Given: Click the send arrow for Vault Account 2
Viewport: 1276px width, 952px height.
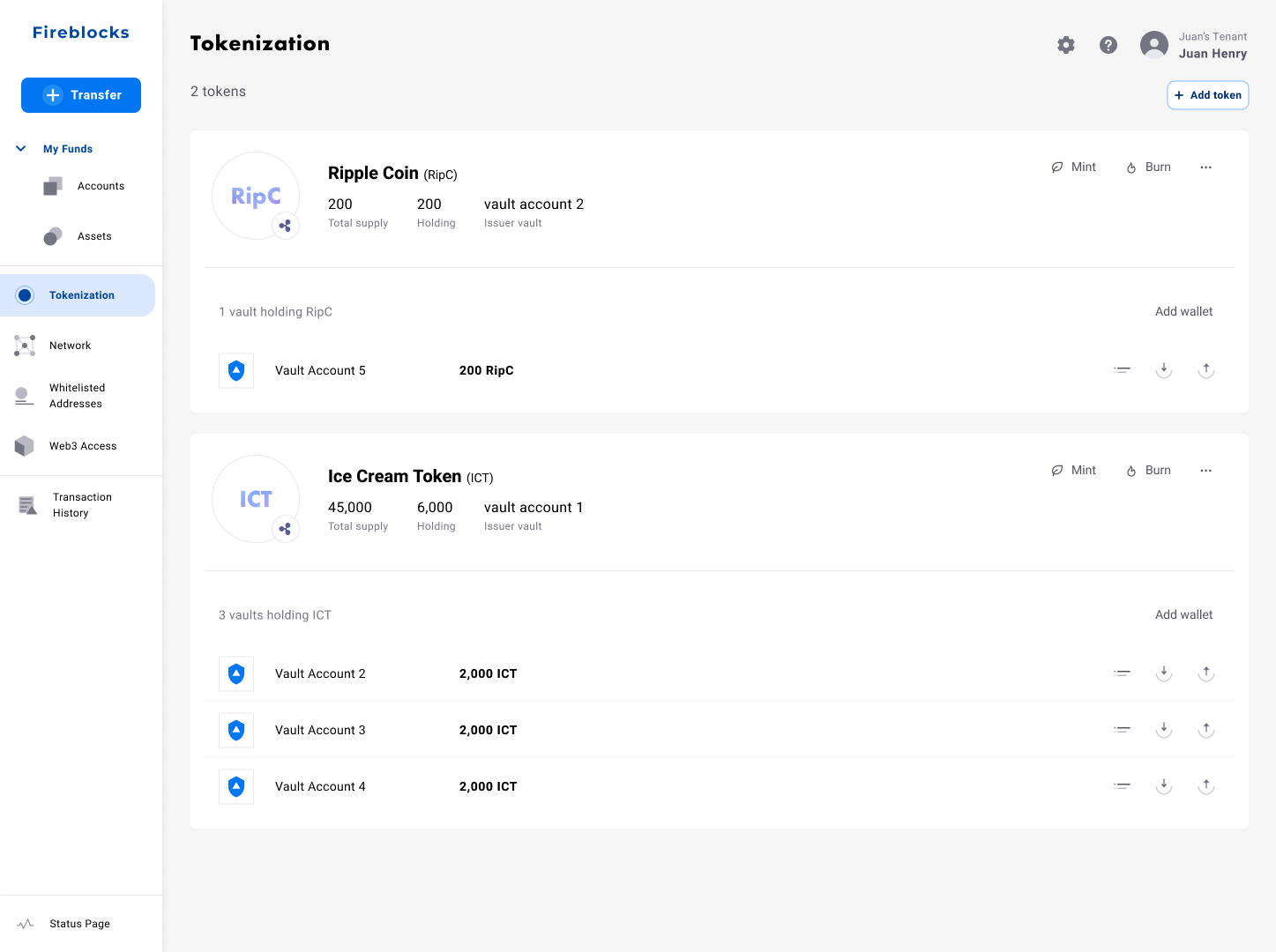Looking at the screenshot, I should coord(1206,673).
